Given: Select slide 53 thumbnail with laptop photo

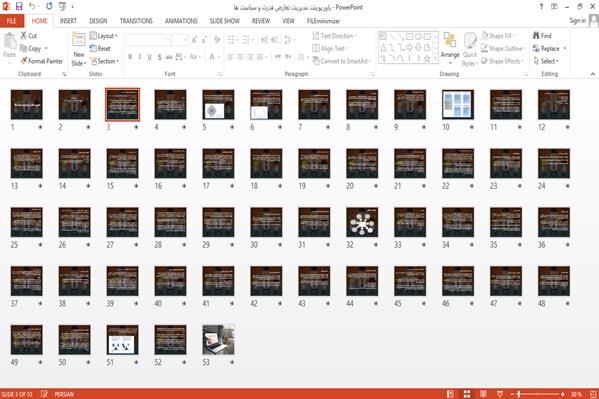Looking at the screenshot, I should click(218, 340).
